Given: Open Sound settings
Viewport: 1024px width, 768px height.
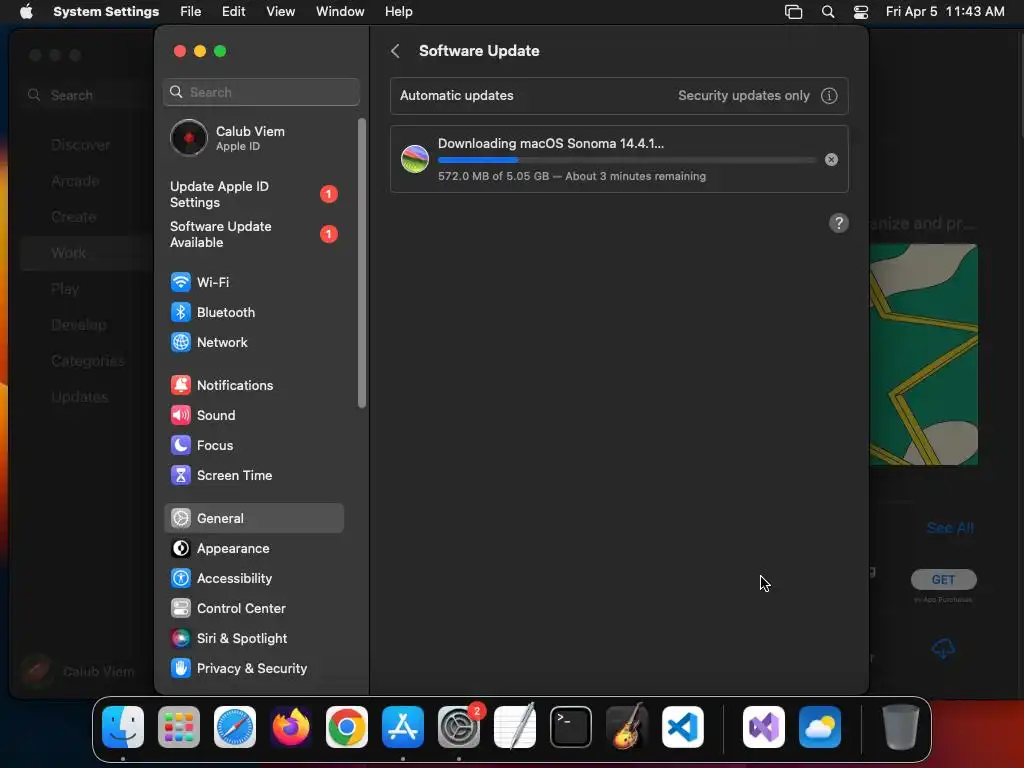Looking at the screenshot, I should (x=253, y=415).
